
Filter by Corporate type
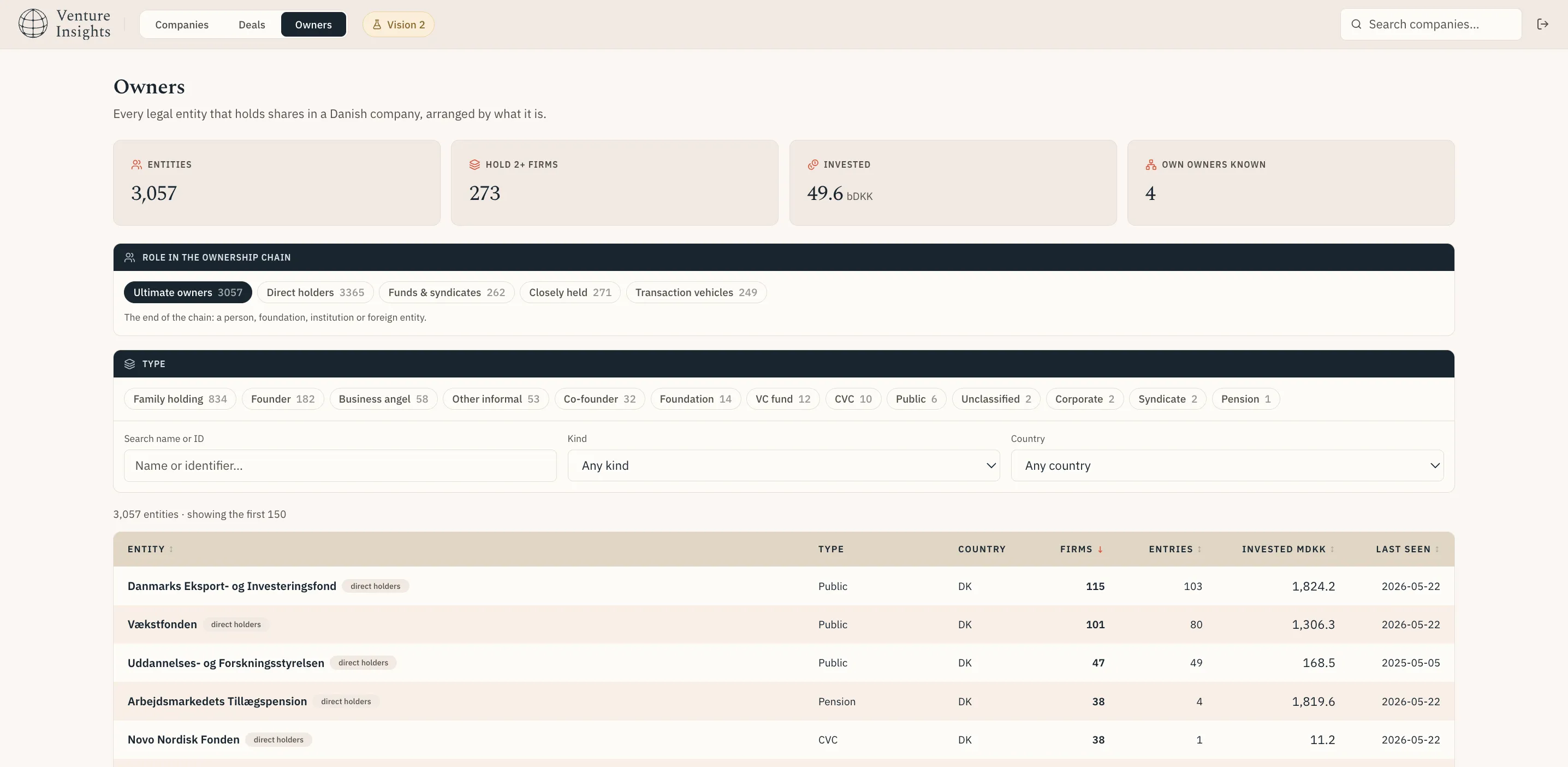tap(1085, 399)
